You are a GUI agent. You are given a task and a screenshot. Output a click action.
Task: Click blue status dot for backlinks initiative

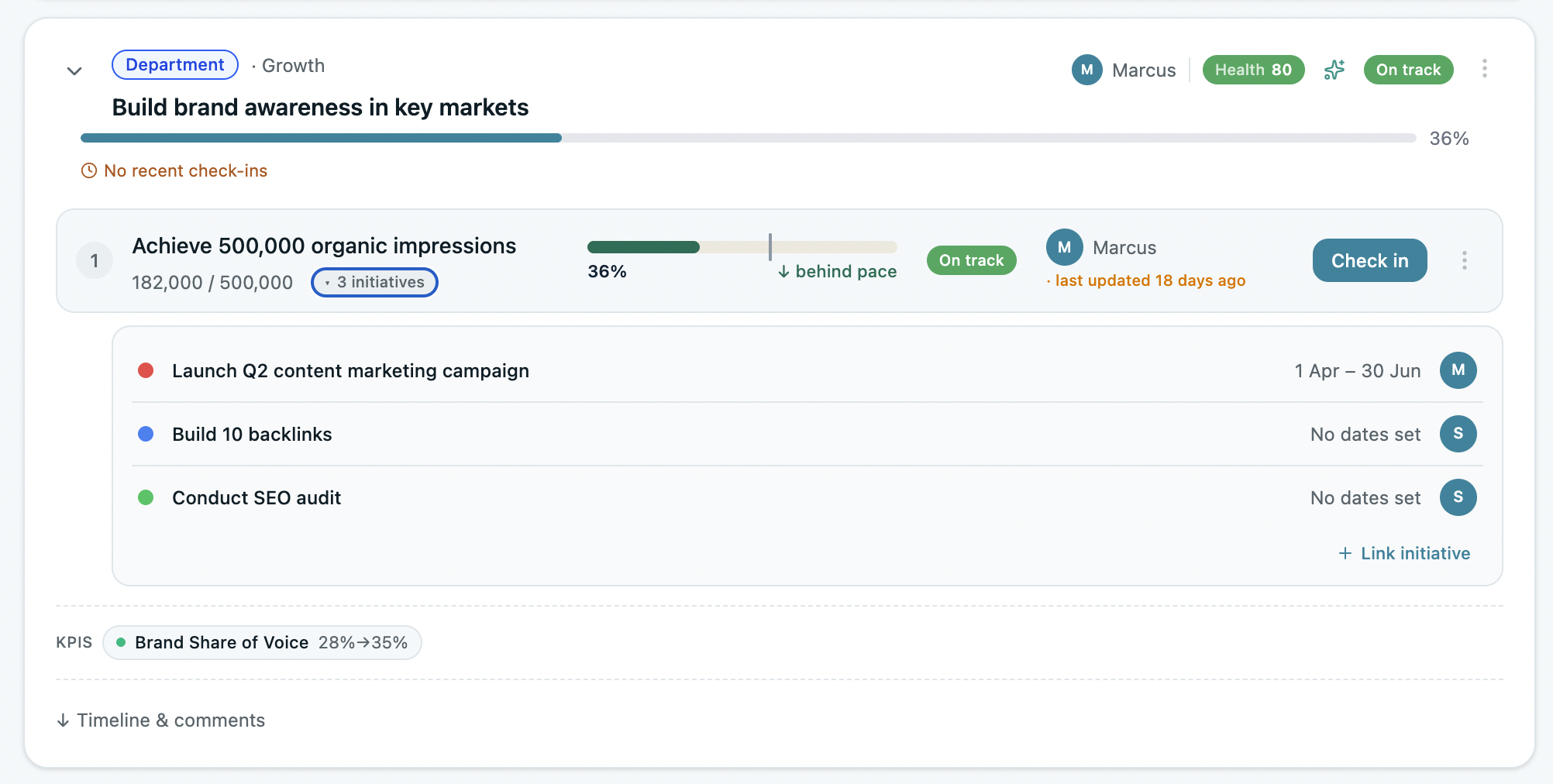pos(146,434)
